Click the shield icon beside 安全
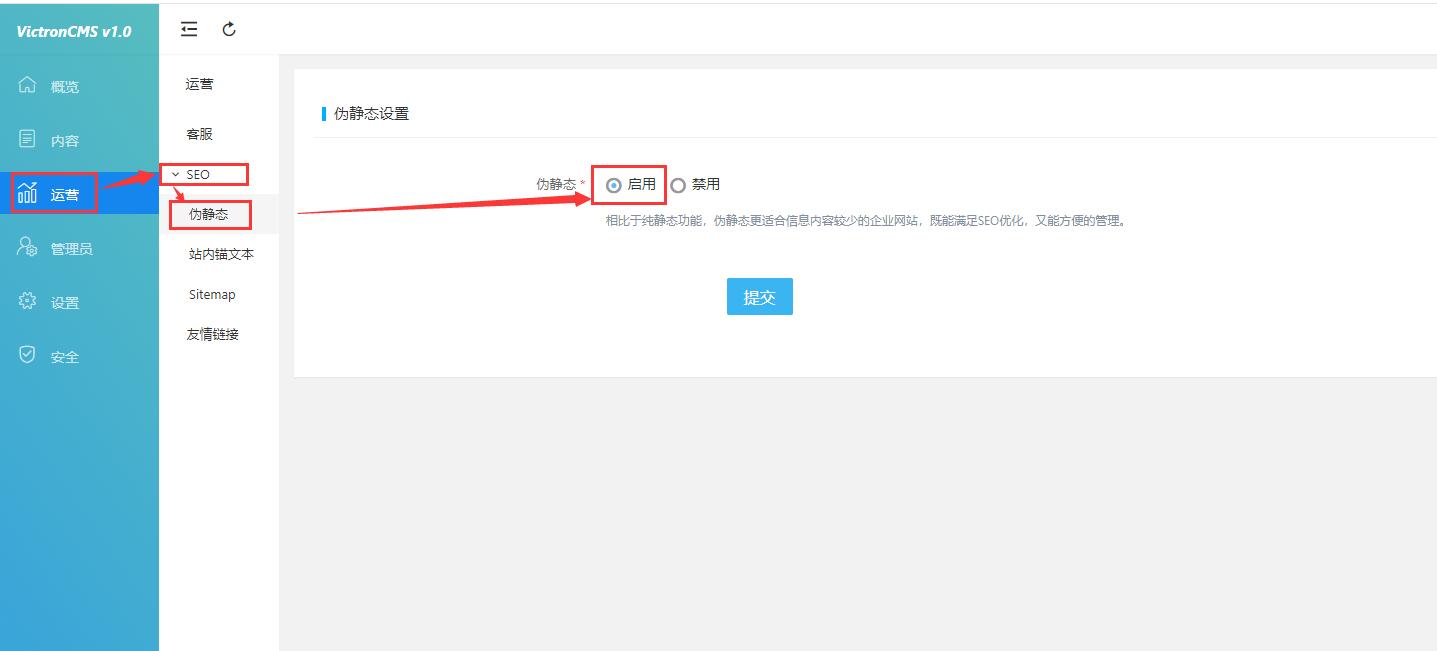1437x651 pixels. (28, 355)
